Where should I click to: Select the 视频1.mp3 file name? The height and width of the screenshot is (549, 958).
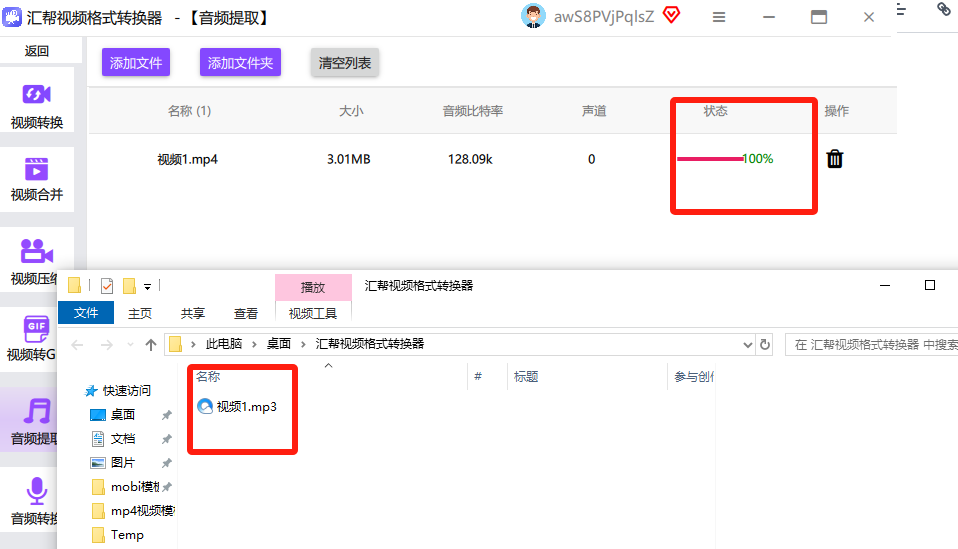(x=247, y=407)
